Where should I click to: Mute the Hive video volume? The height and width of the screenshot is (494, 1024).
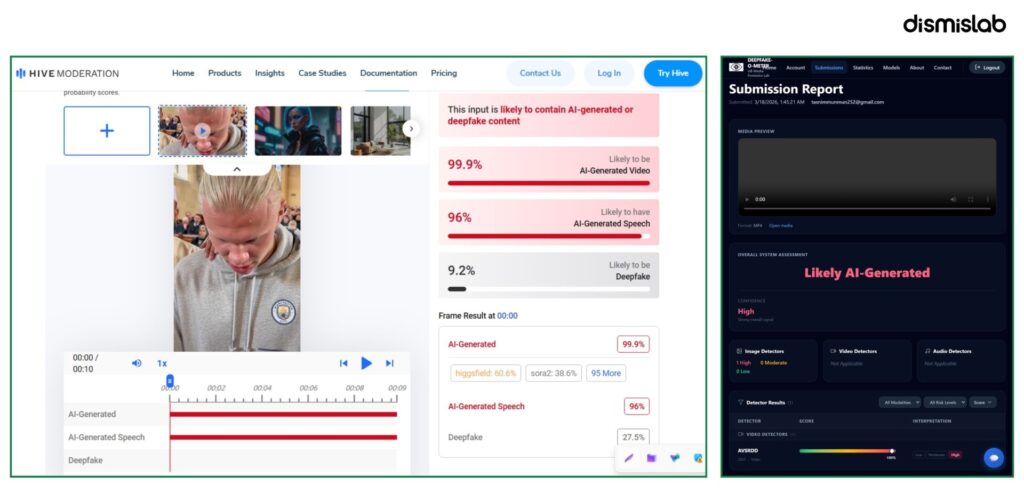point(136,363)
